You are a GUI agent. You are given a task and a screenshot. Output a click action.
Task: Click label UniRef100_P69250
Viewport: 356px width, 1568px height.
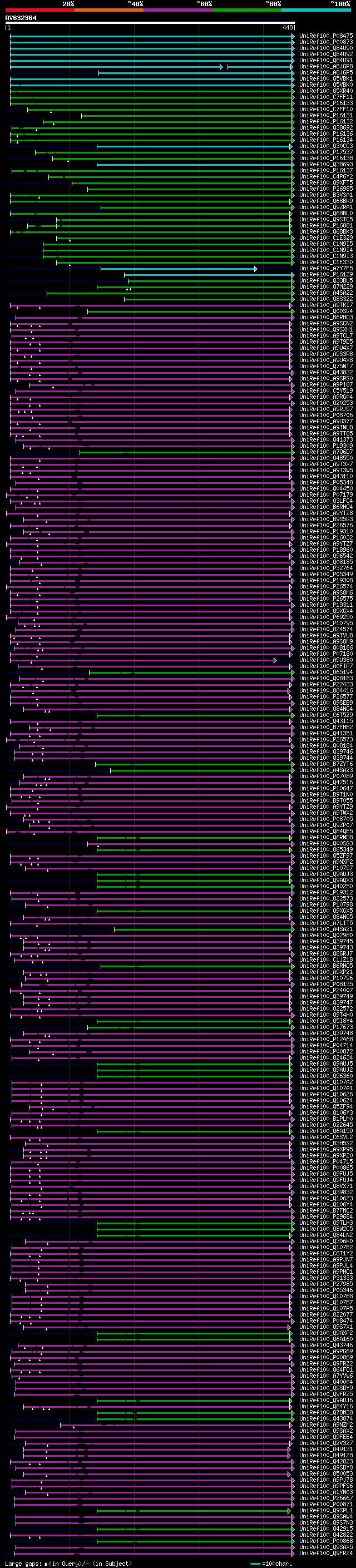pos(325,617)
